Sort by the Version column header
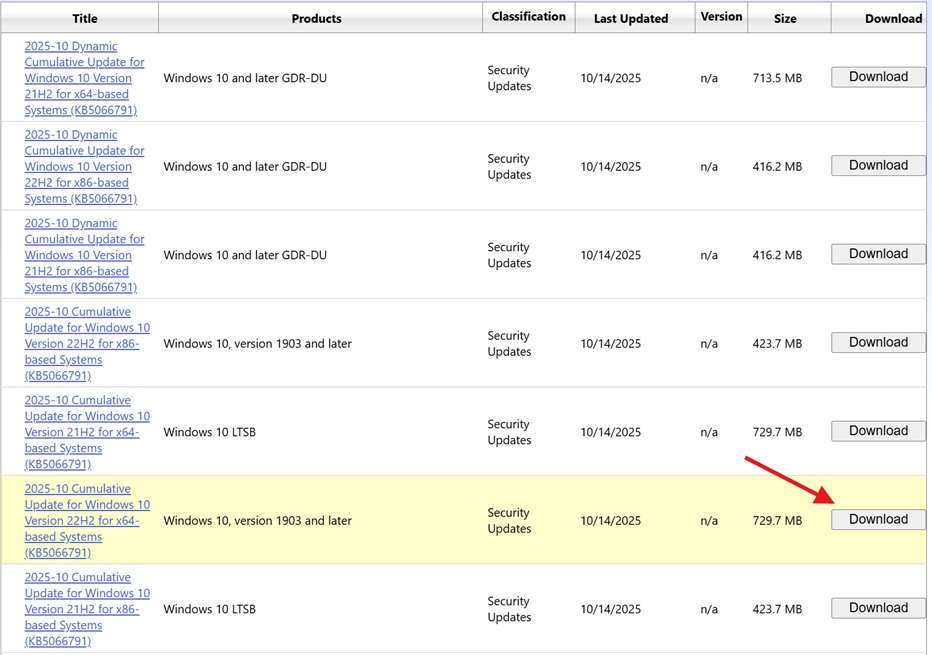The height and width of the screenshot is (655, 932). tap(721, 17)
